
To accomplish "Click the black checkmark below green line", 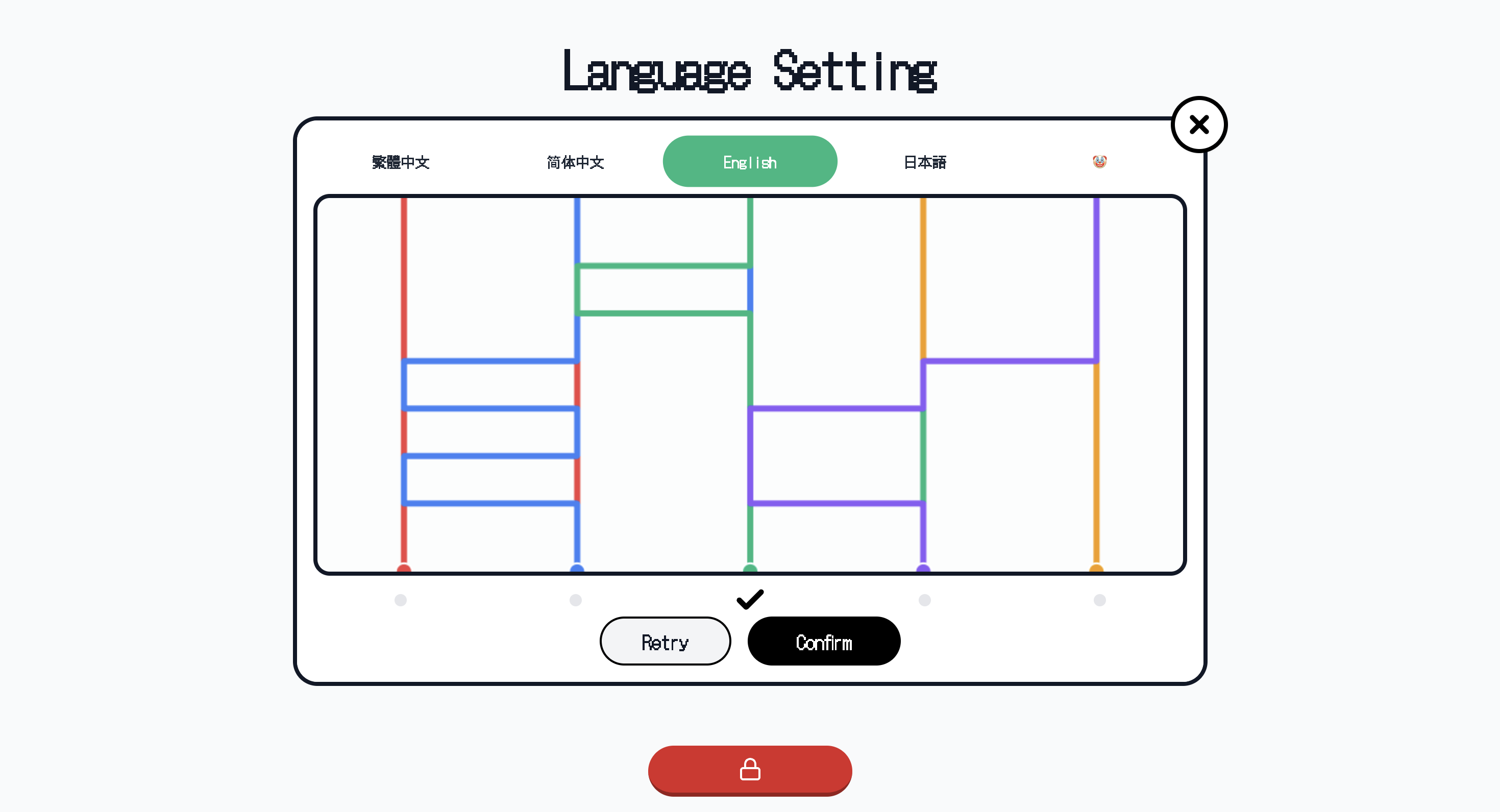I will click(x=749, y=599).
